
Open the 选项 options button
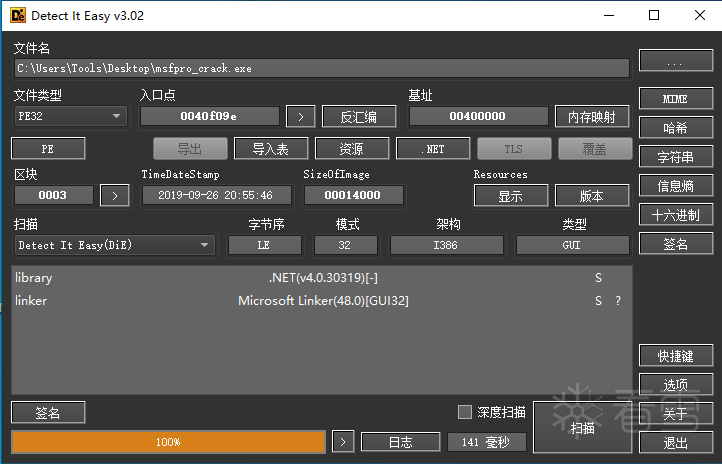[x=675, y=384]
